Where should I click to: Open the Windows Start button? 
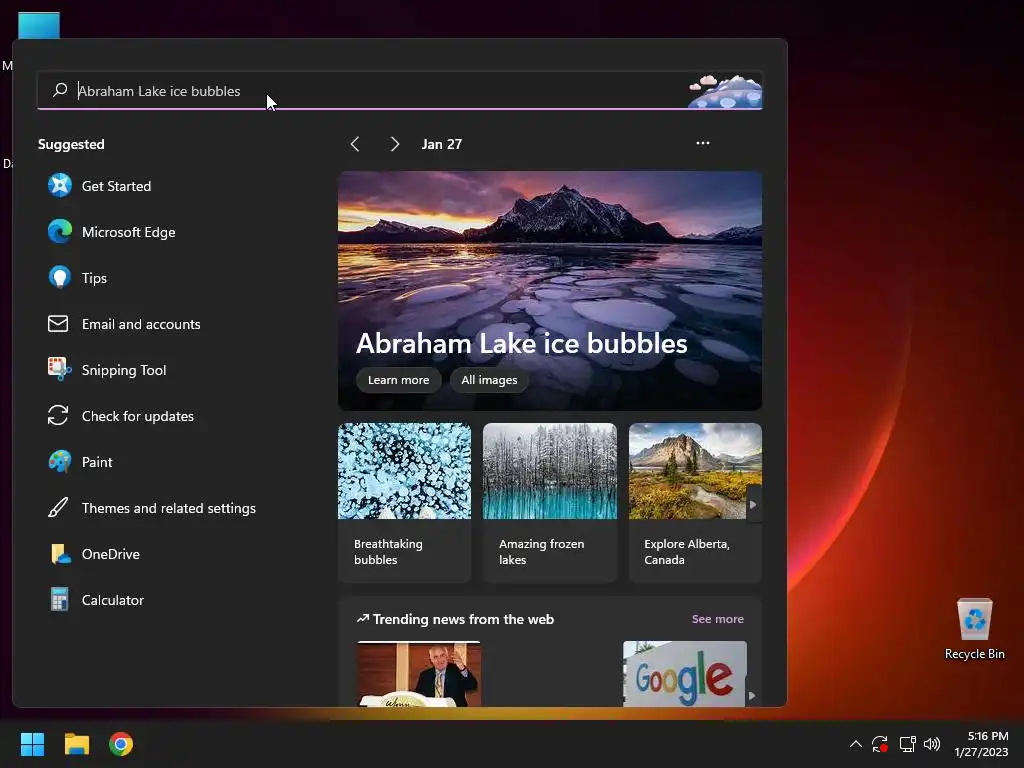pyautogui.click(x=32, y=744)
